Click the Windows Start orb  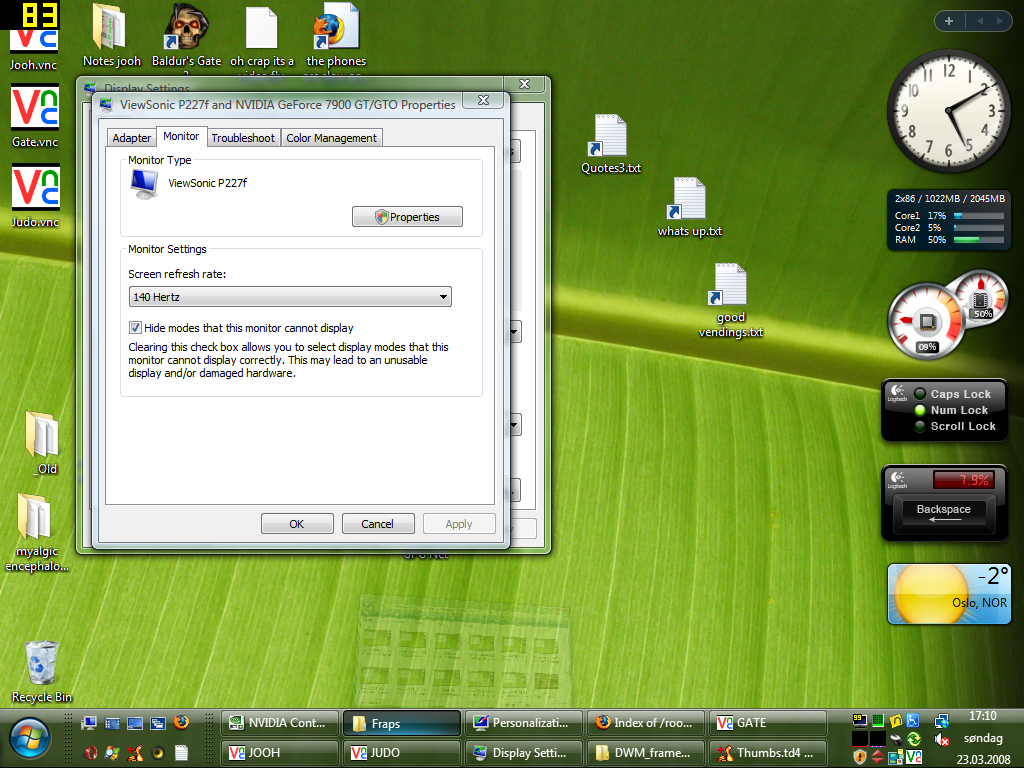click(29, 739)
